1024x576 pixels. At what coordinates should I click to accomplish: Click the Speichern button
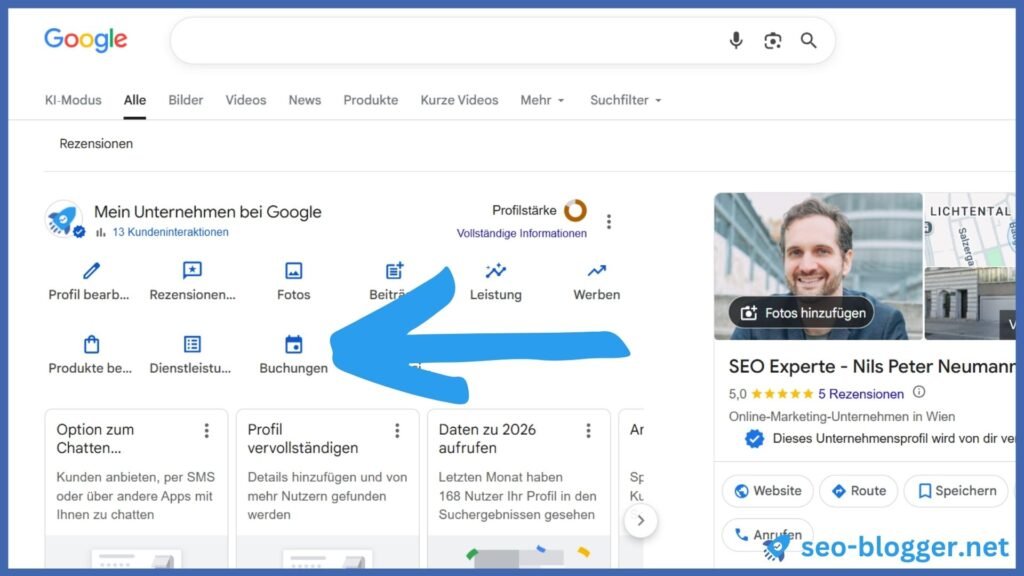tap(957, 491)
